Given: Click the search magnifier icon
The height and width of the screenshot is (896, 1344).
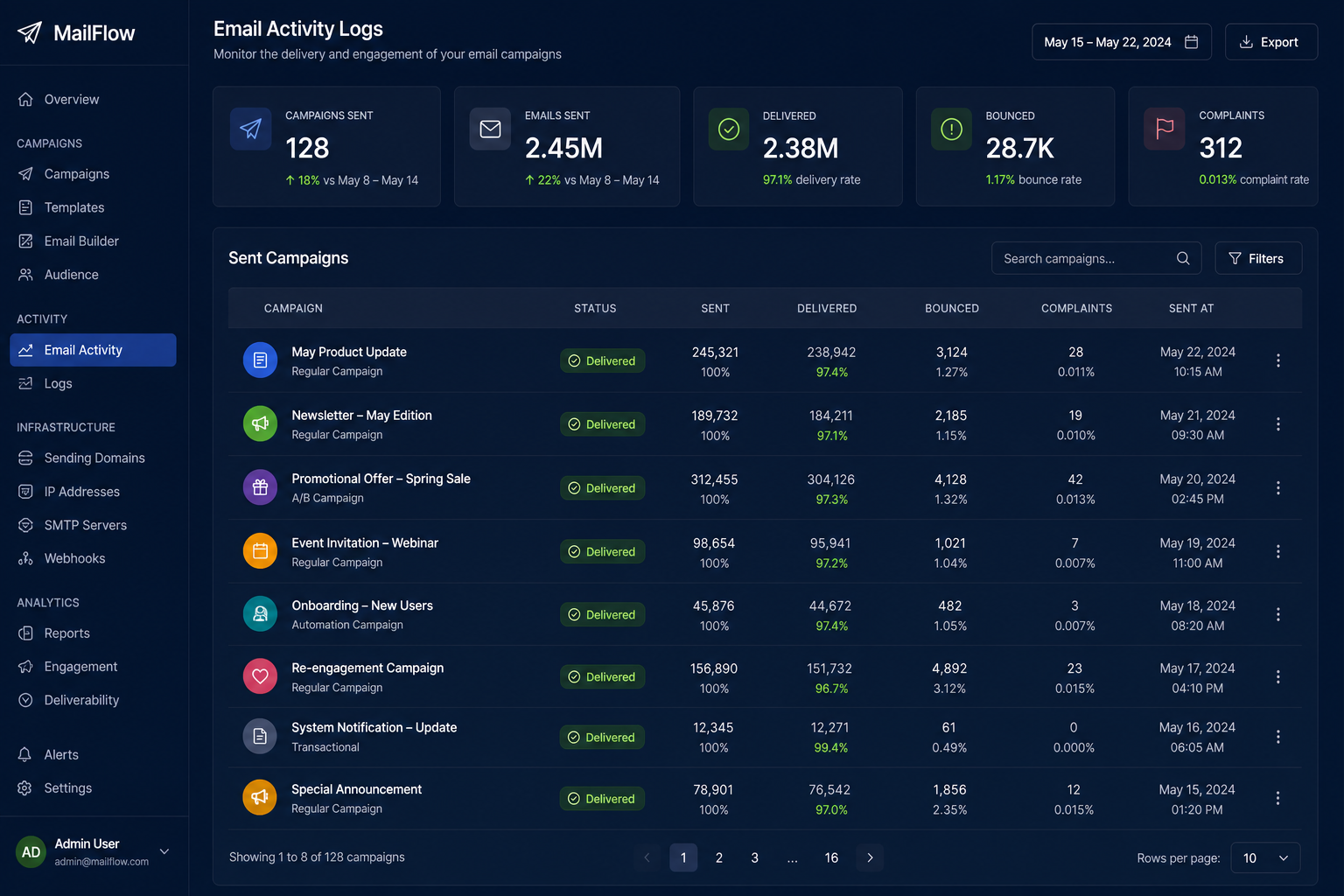Looking at the screenshot, I should (x=1183, y=258).
